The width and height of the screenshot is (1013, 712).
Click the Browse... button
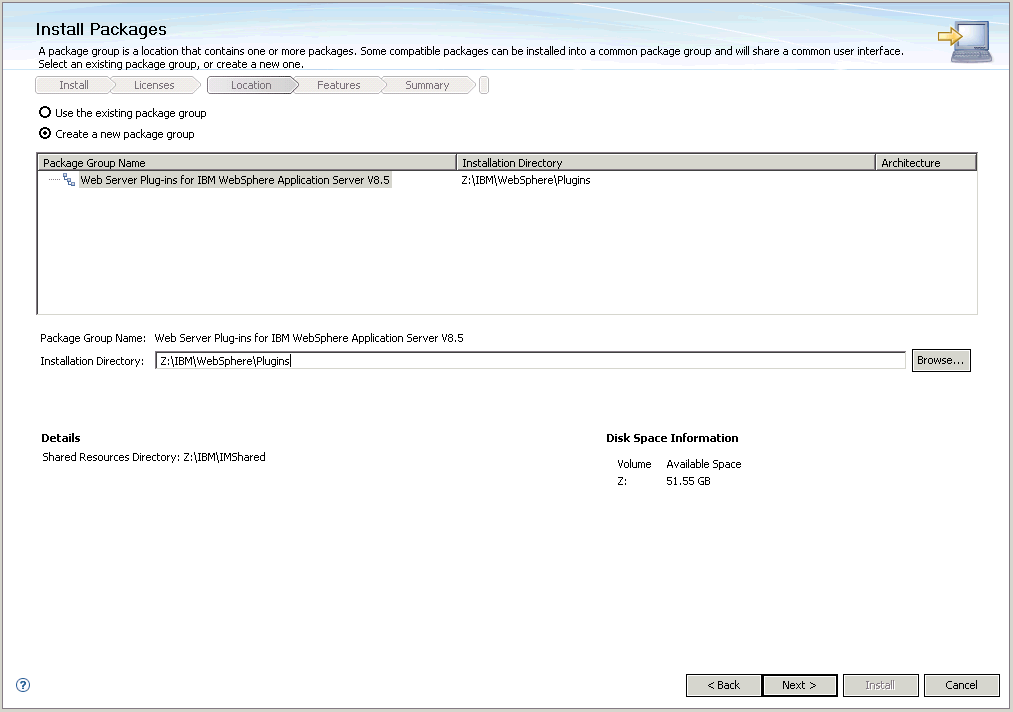[x=941, y=361]
